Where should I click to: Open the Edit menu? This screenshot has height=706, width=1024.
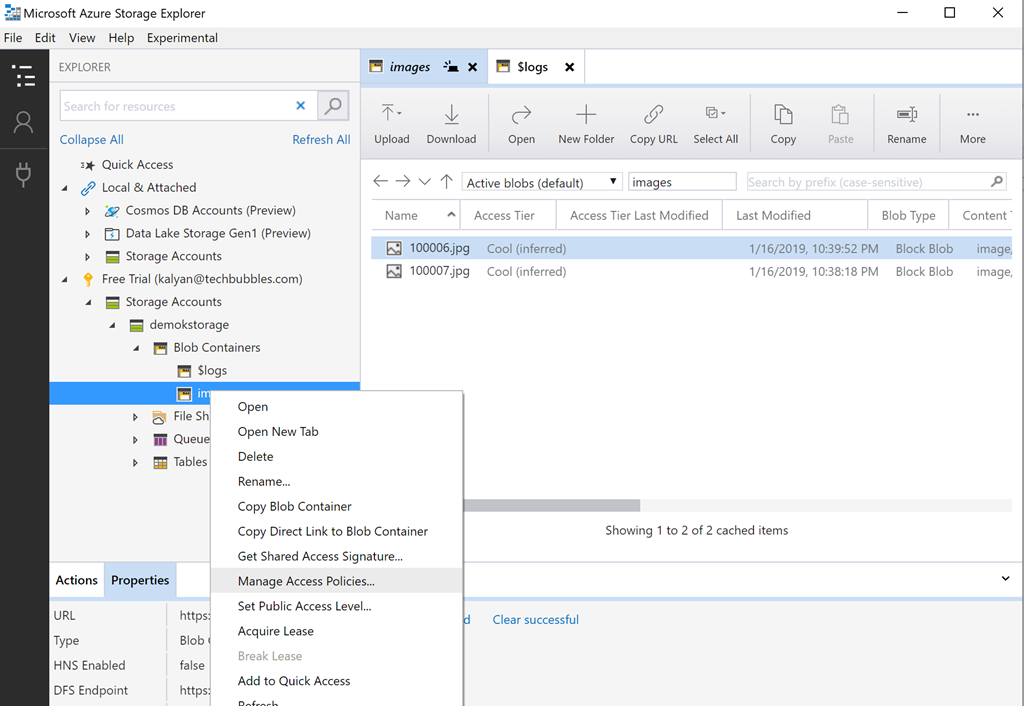point(45,38)
